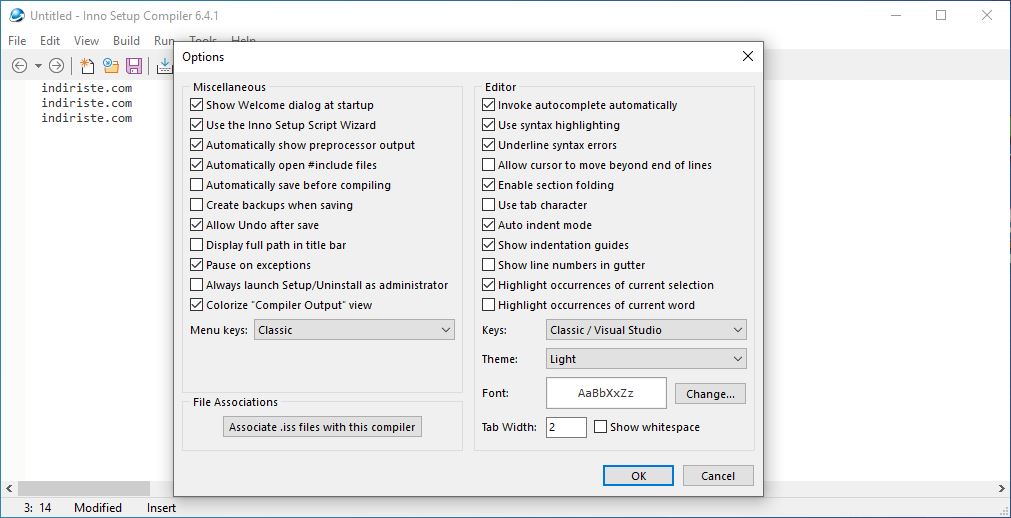This screenshot has width=1011, height=518.
Task: Open the Build menu
Action: click(x=126, y=41)
